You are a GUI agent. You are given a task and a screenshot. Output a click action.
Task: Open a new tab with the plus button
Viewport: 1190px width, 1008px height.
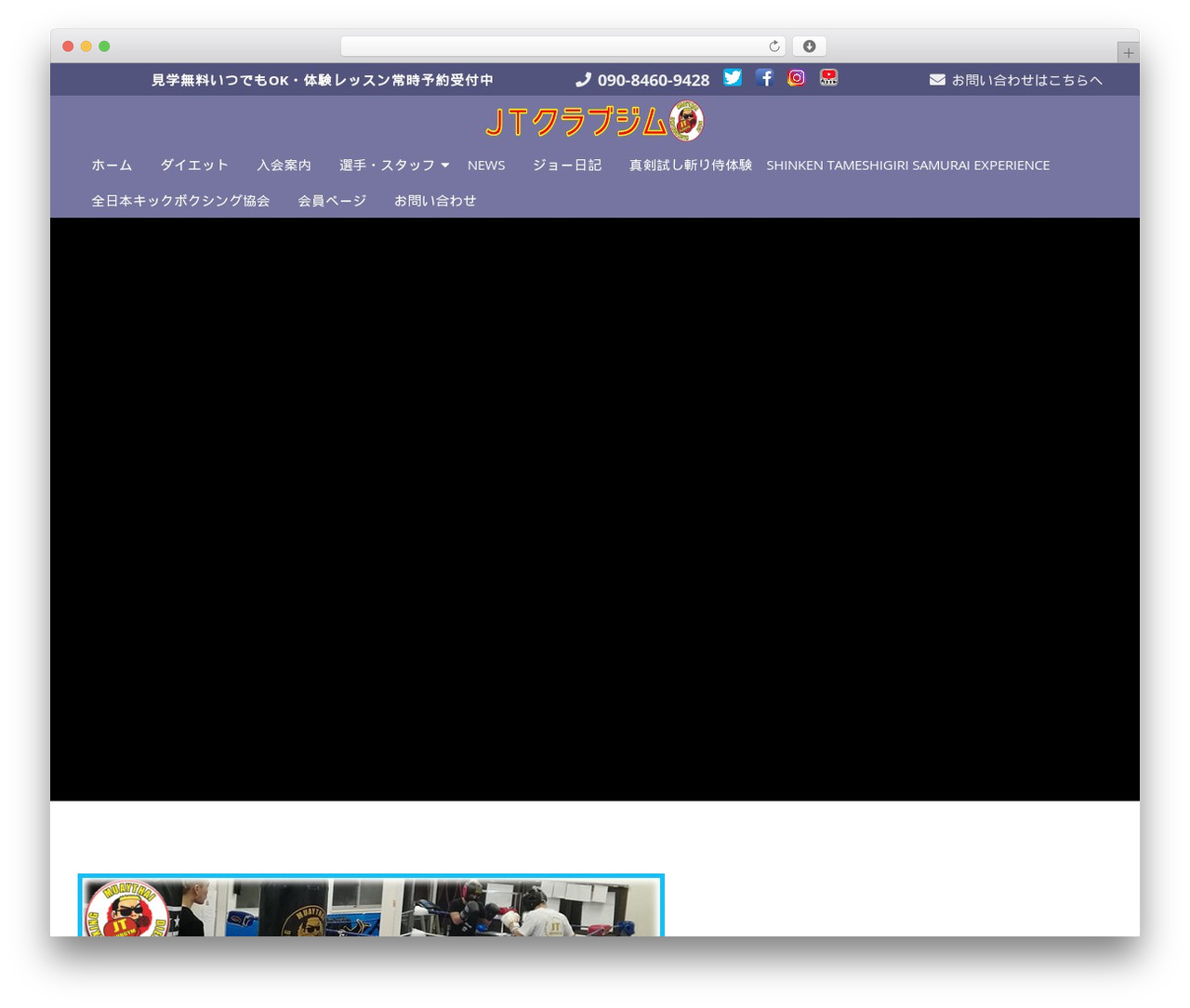coord(1129,53)
